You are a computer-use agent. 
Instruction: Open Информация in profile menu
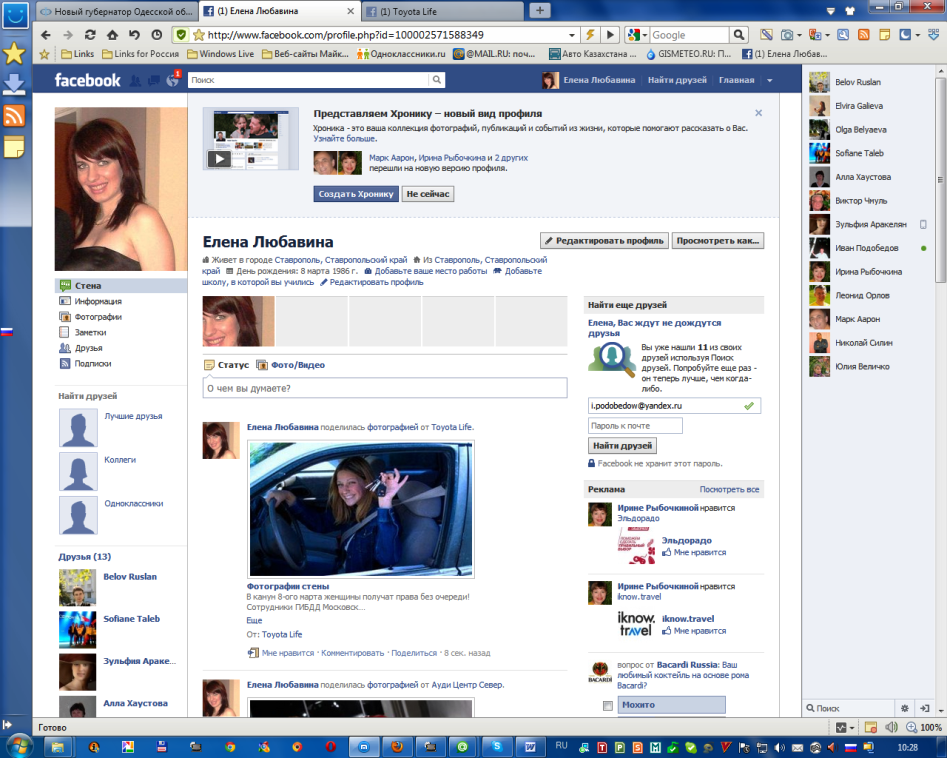click(x=98, y=301)
